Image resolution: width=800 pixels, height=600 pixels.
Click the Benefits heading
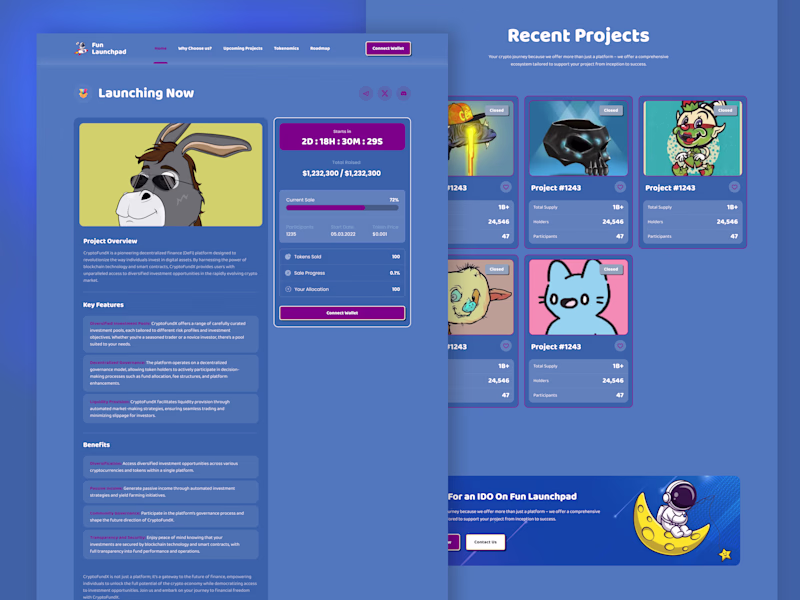tap(96, 444)
